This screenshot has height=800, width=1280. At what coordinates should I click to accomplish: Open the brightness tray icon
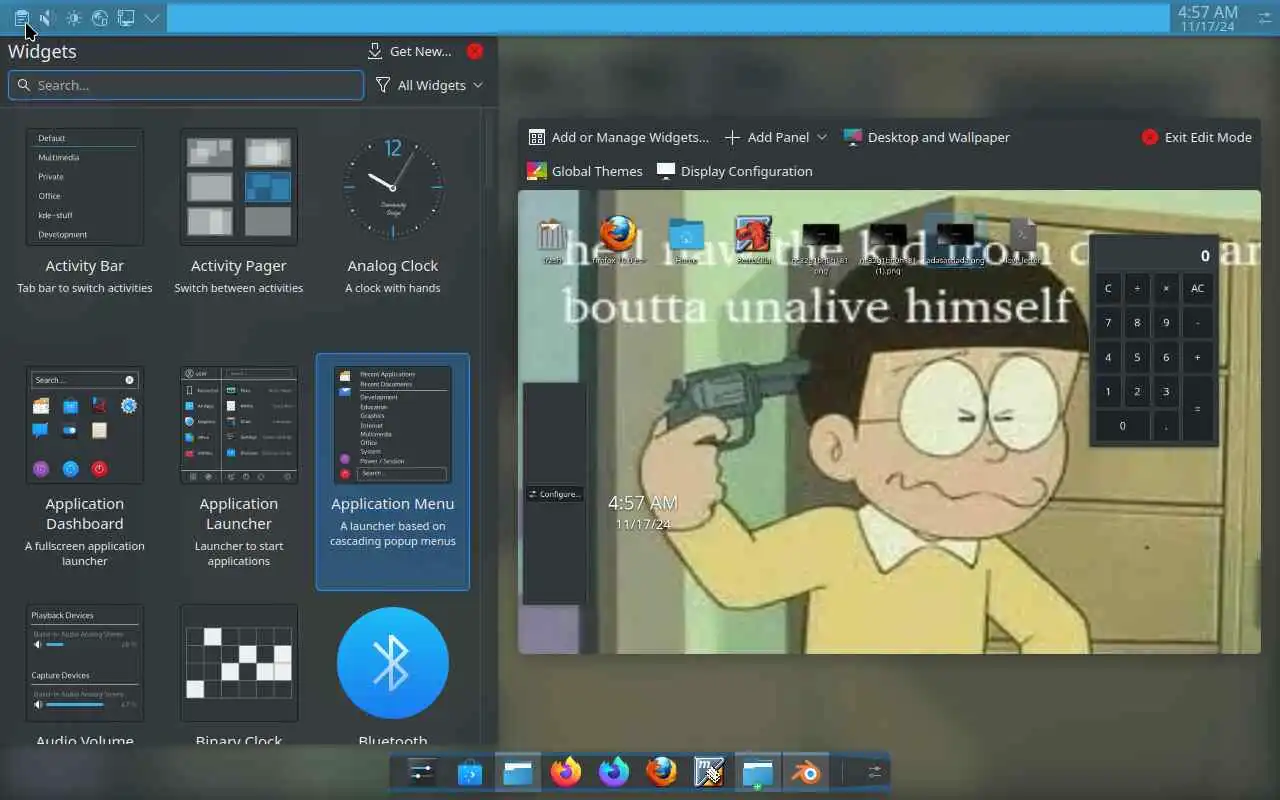point(74,18)
